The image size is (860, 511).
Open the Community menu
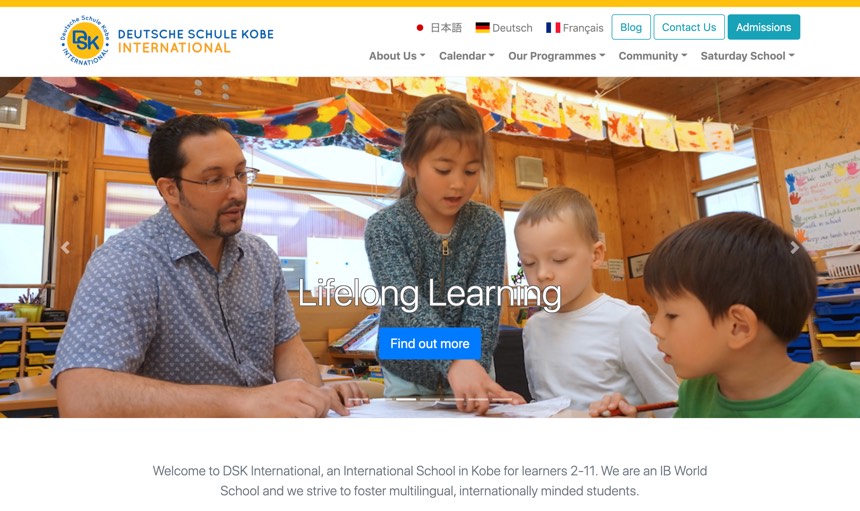click(653, 56)
